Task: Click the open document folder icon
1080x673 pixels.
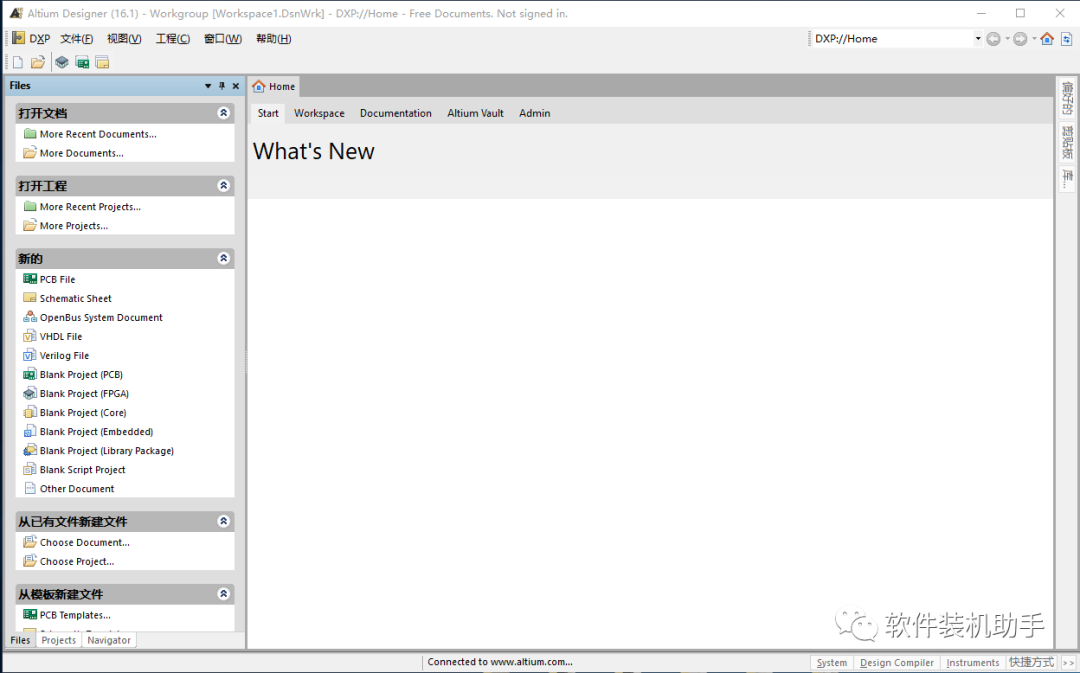Action: [x=38, y=63]
